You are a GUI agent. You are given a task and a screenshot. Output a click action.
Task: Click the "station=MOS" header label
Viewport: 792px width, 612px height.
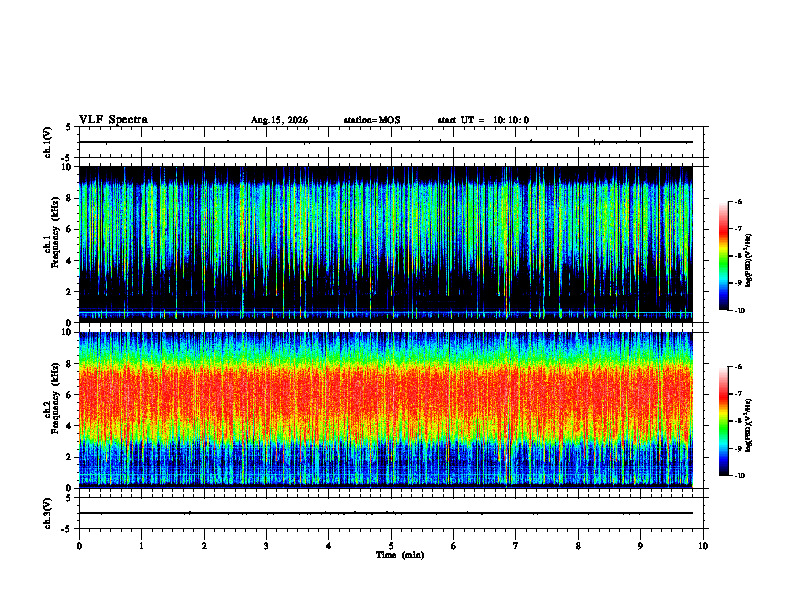(372, 120)
